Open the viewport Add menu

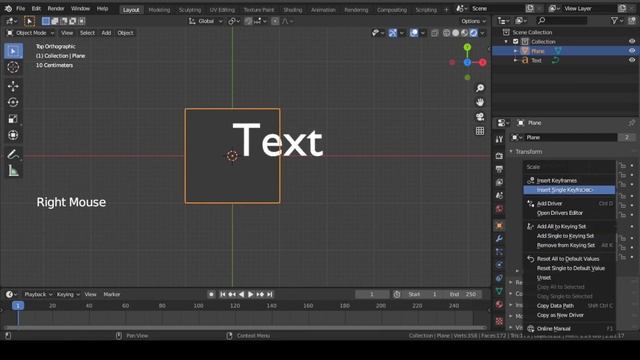106,33
